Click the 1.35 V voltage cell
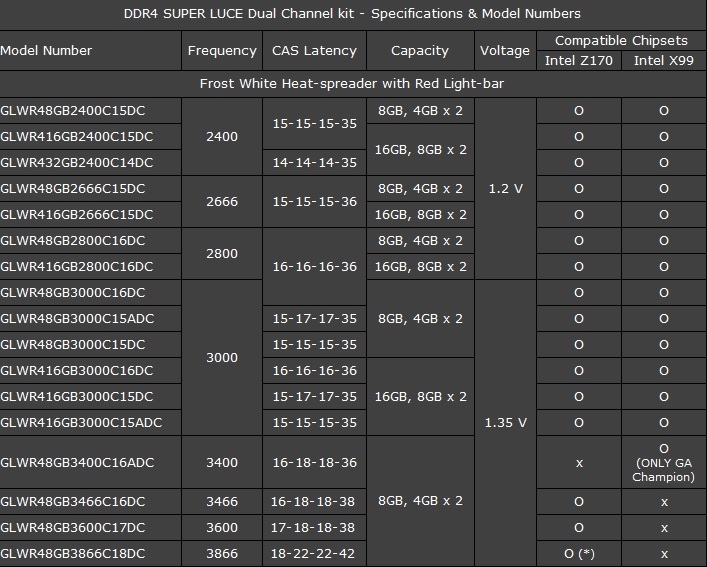The width and height of the screenshot is (707, 567). [505, 423]
